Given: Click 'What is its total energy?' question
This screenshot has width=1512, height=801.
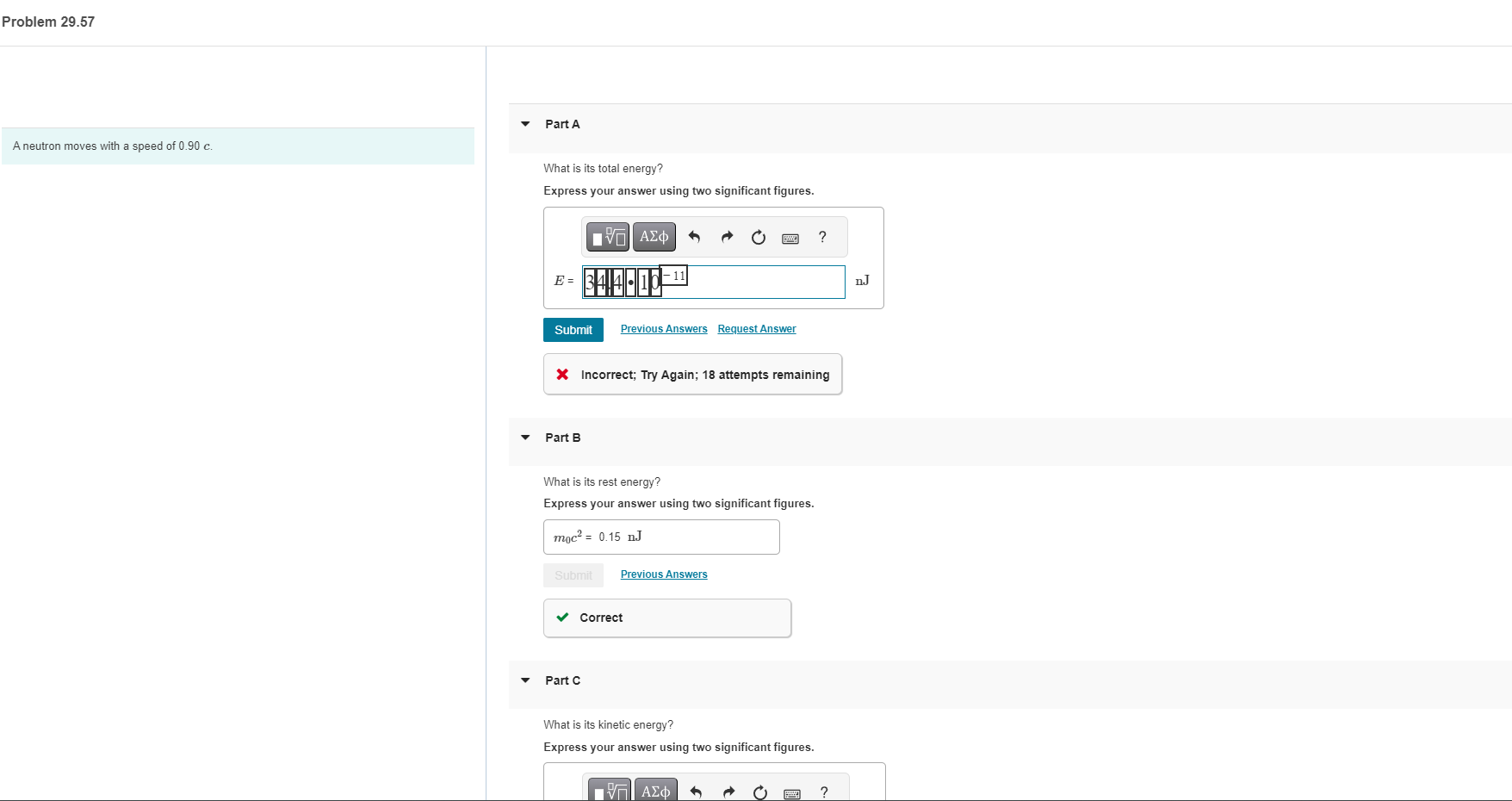Looking at the screenshot, I should 603,169.
